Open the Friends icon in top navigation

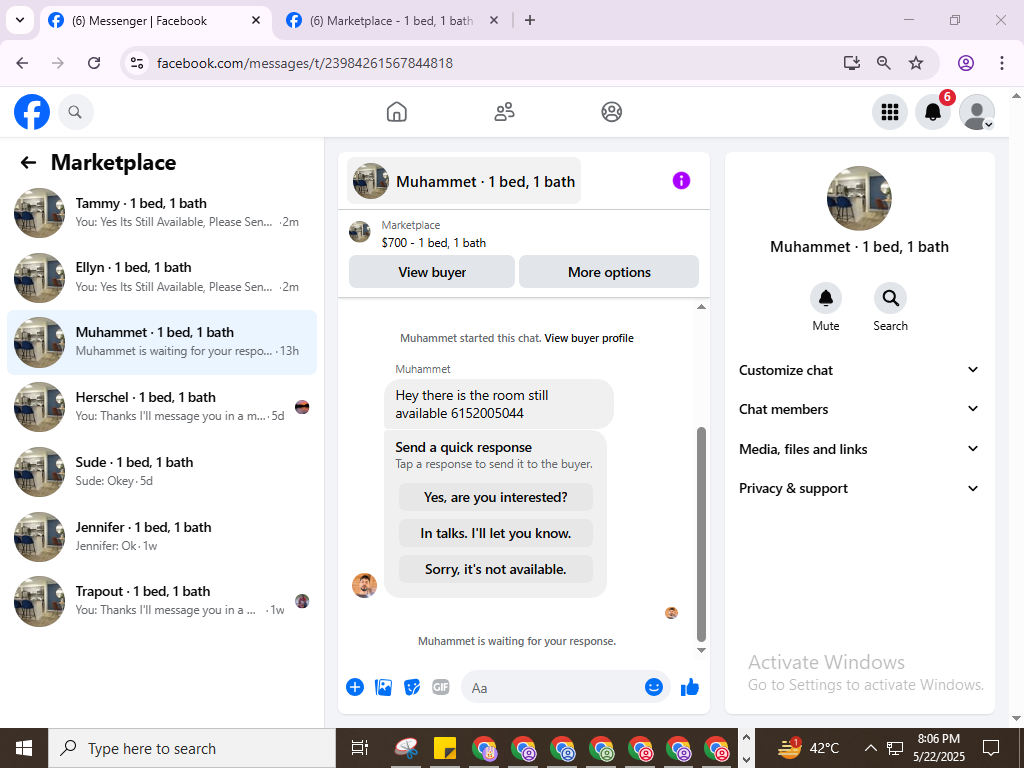pos(504,112)
